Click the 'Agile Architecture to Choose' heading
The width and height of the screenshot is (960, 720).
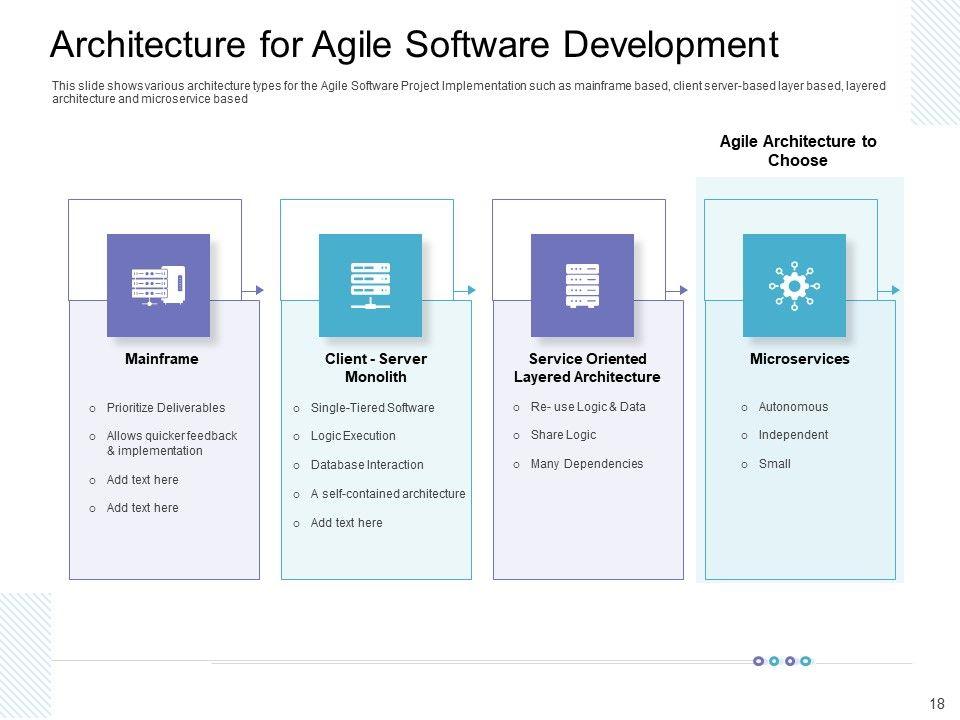click(x=798, y=151)
